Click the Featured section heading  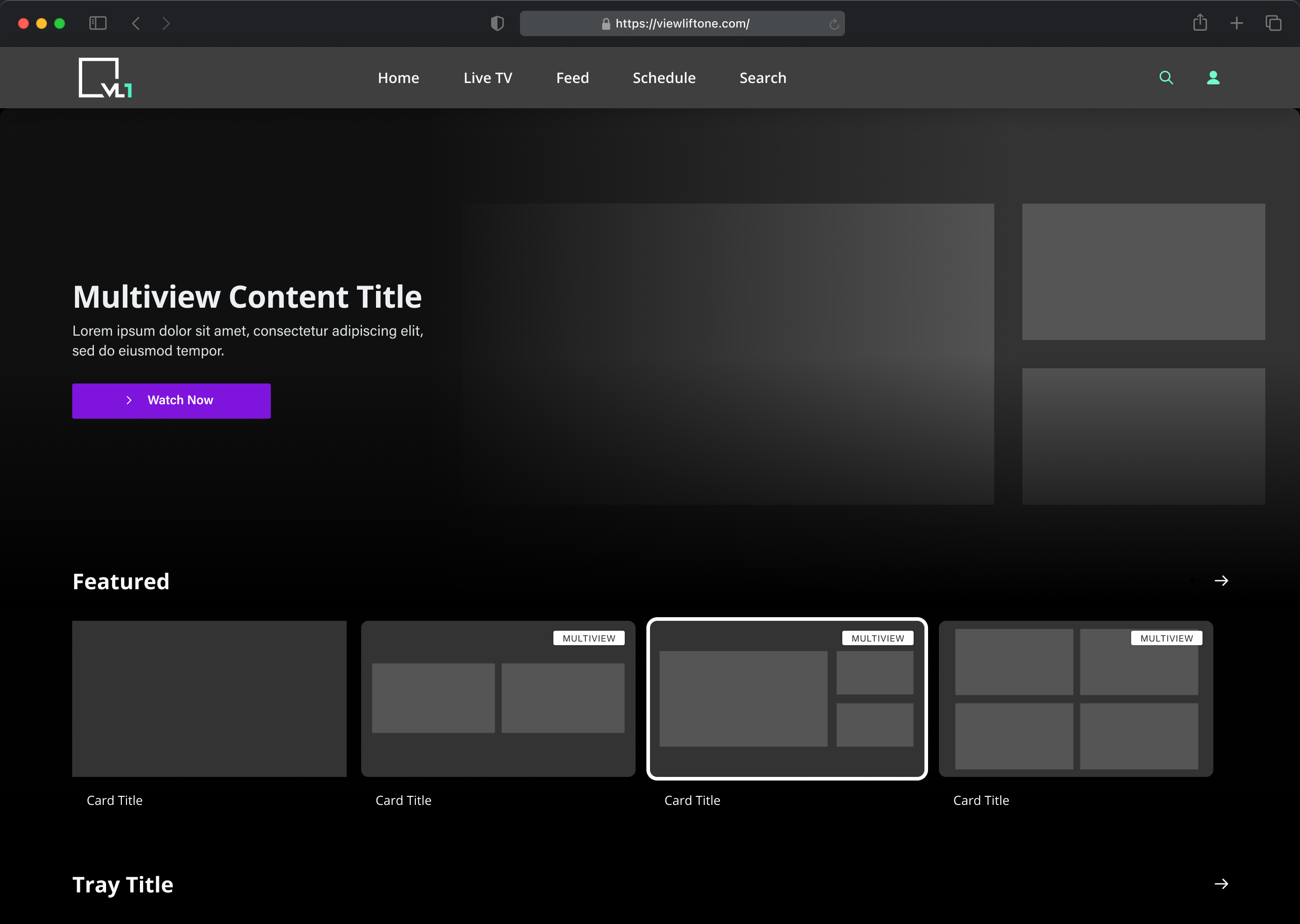point(121,582)
